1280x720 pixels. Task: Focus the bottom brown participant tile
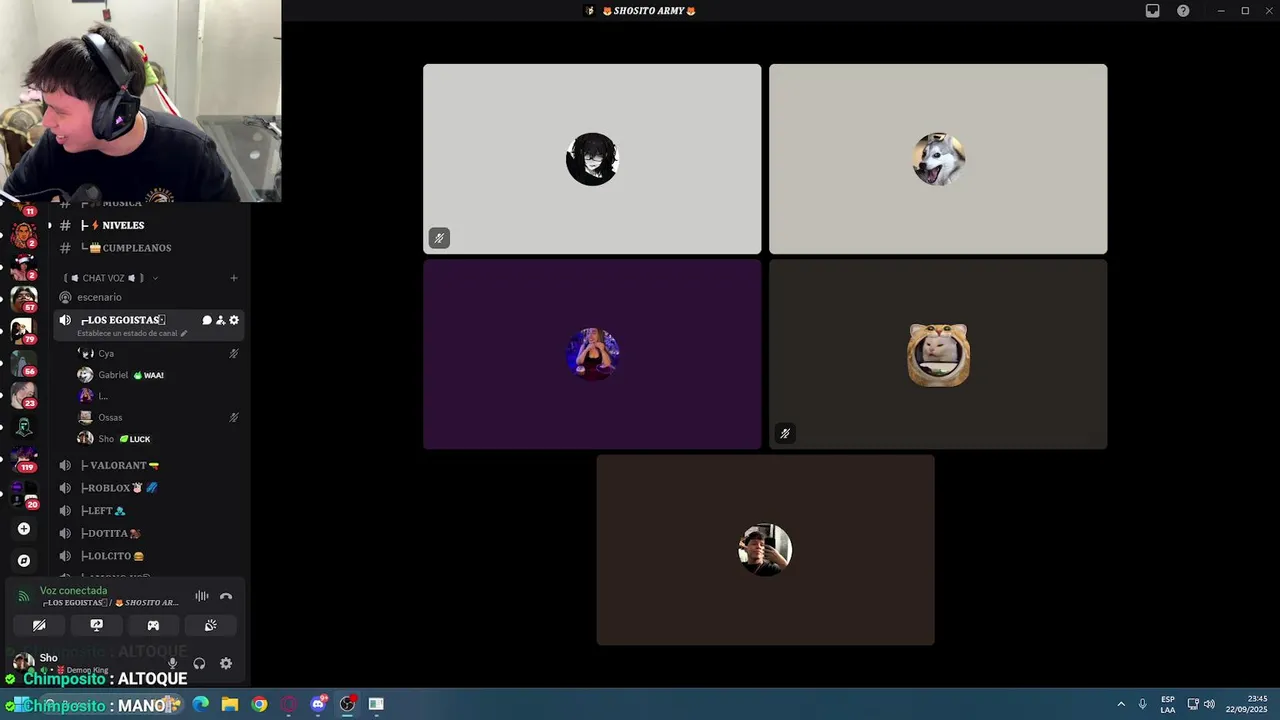click(x=766, y=550)
